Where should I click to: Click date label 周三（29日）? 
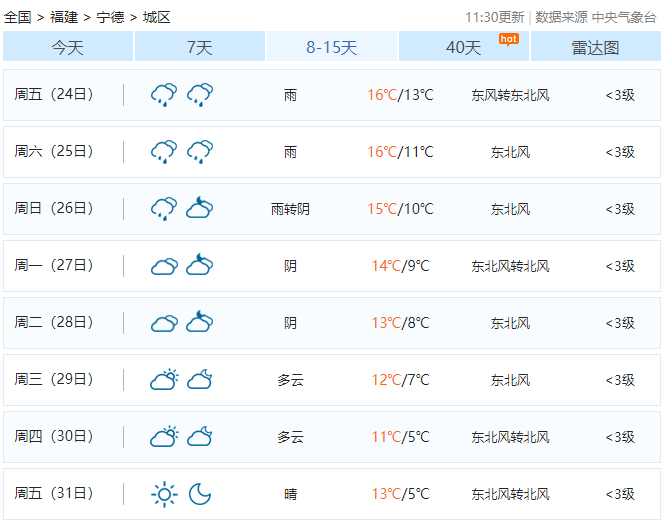pos(54,379)
